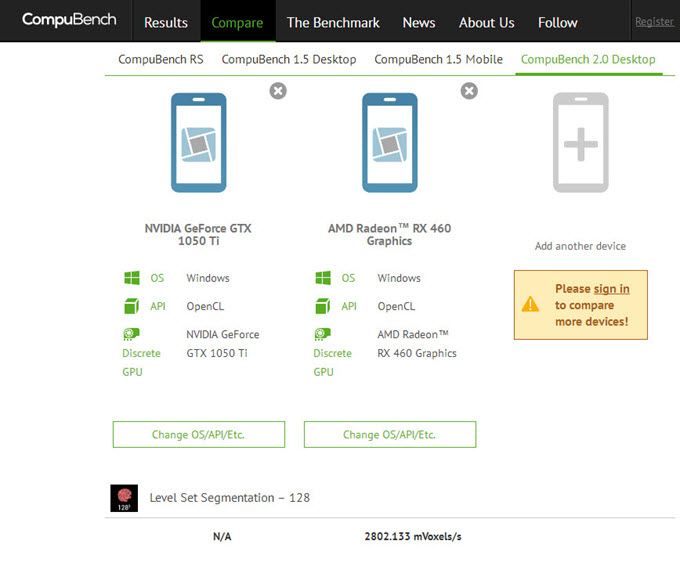This screenshot has height=565, width=680.
Task: Click the Discrete GPU label under NVIDIA
Action: (x=141, y=363)
